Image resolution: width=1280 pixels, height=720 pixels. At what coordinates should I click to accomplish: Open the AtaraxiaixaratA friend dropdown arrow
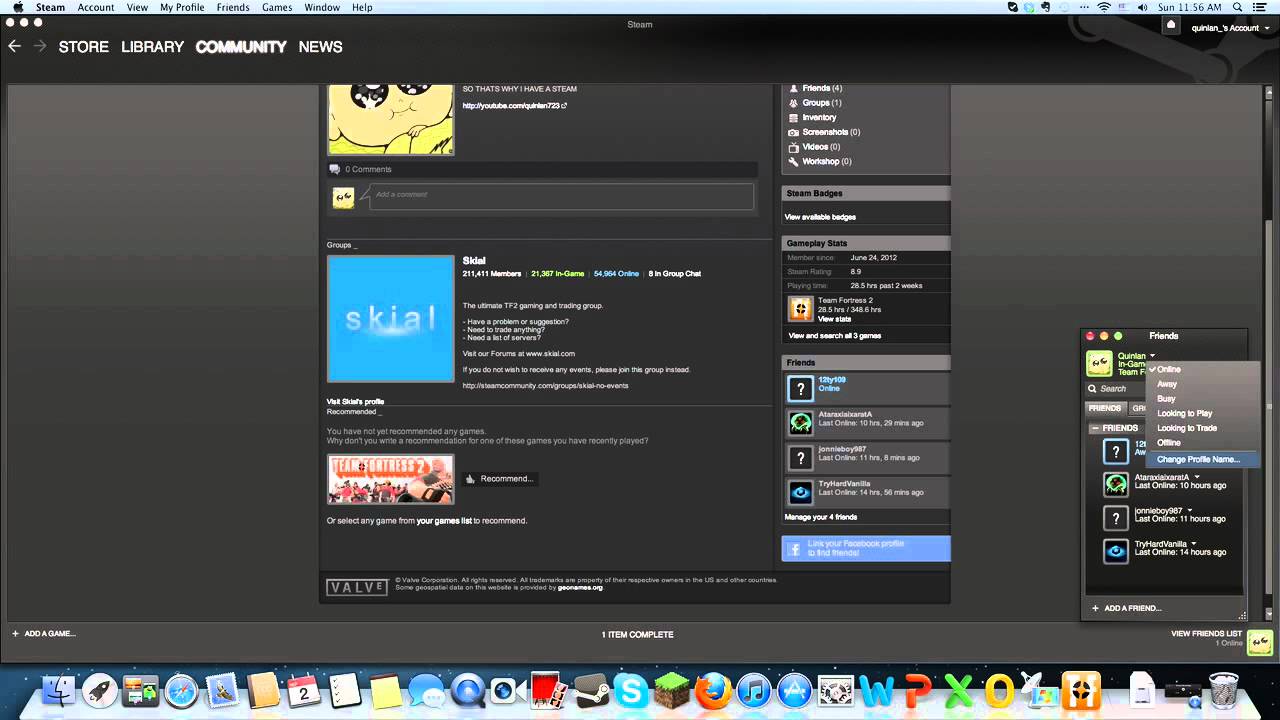(1197, 477)
